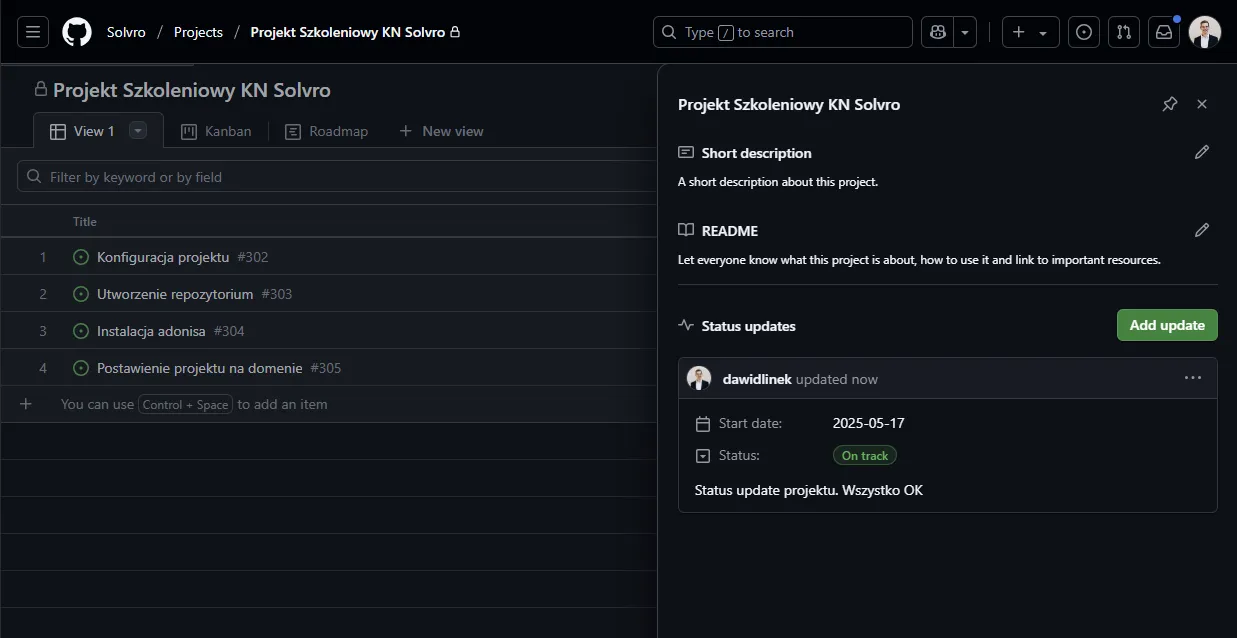Open the hamburger navigation menu
1237x638 pixels.
[33, 32]
